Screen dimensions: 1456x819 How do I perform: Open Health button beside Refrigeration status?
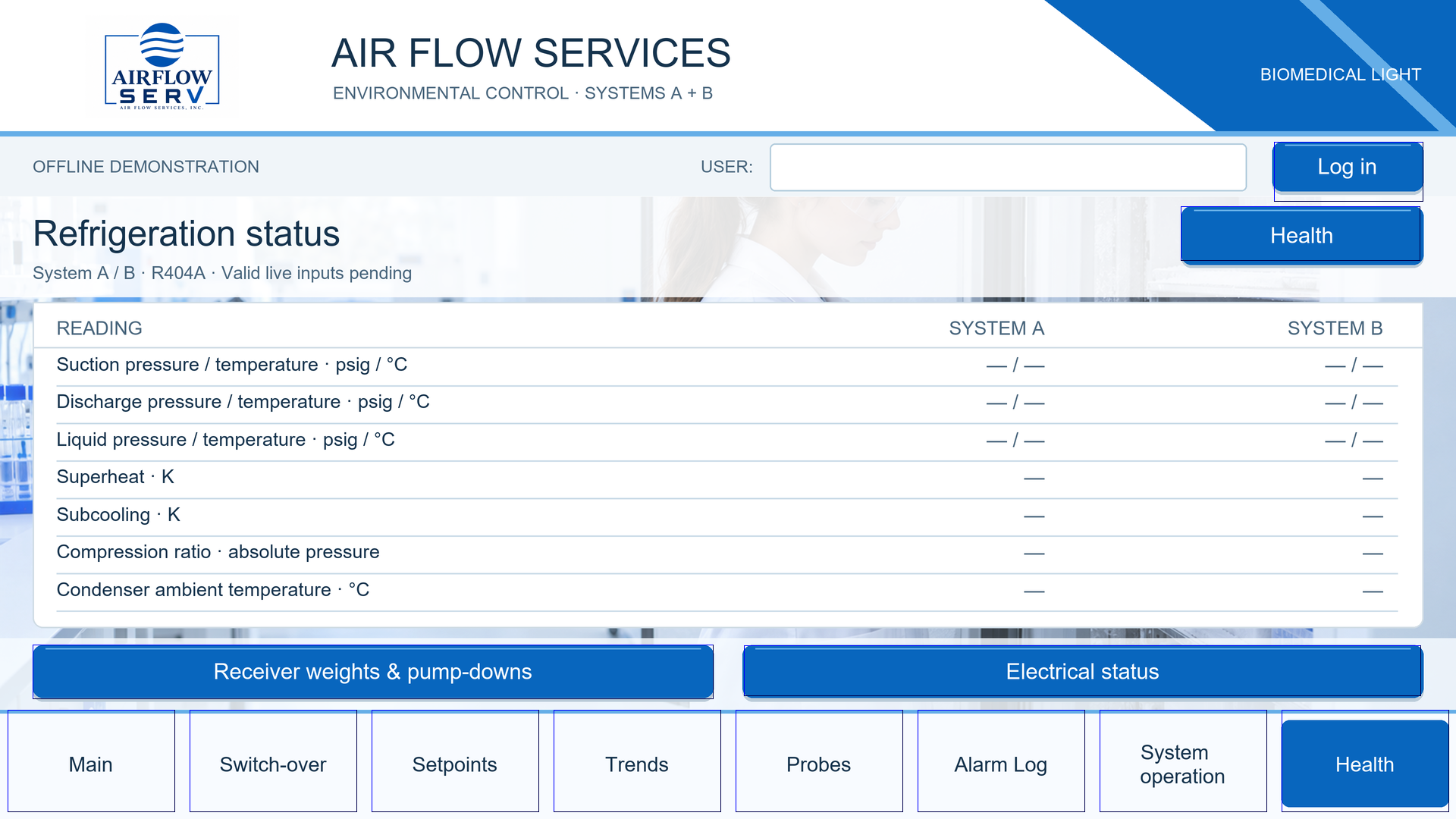pos(1301,235)
